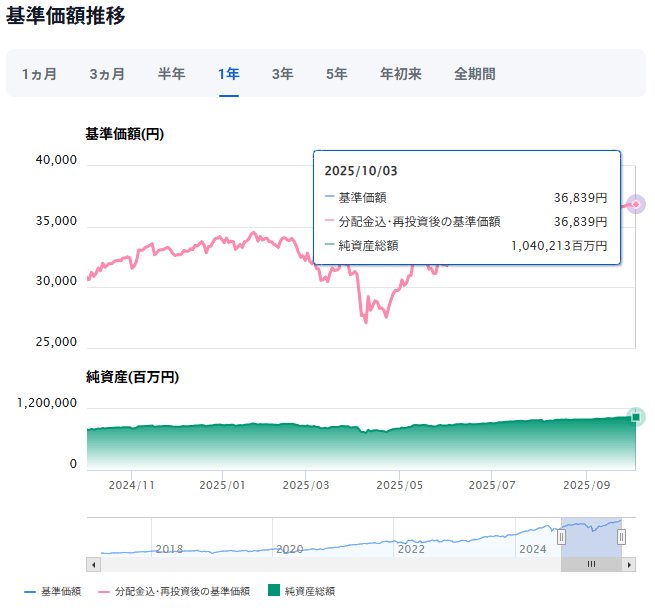The image size is (655, 610).
Task: Select the 年初来 tab
Action: (x=401, y=74)
